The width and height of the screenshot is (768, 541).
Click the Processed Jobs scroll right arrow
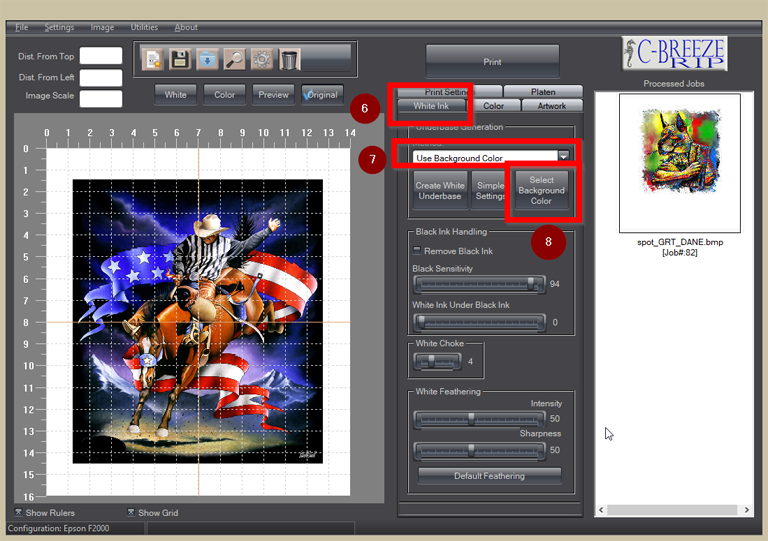pos(746,510)
